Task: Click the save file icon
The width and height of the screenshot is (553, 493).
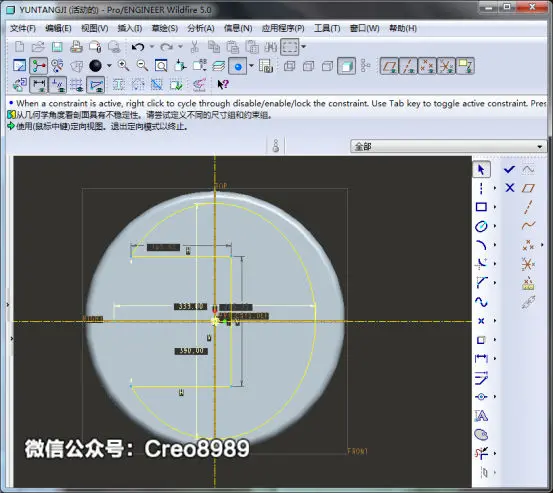Action: [57, 47]
